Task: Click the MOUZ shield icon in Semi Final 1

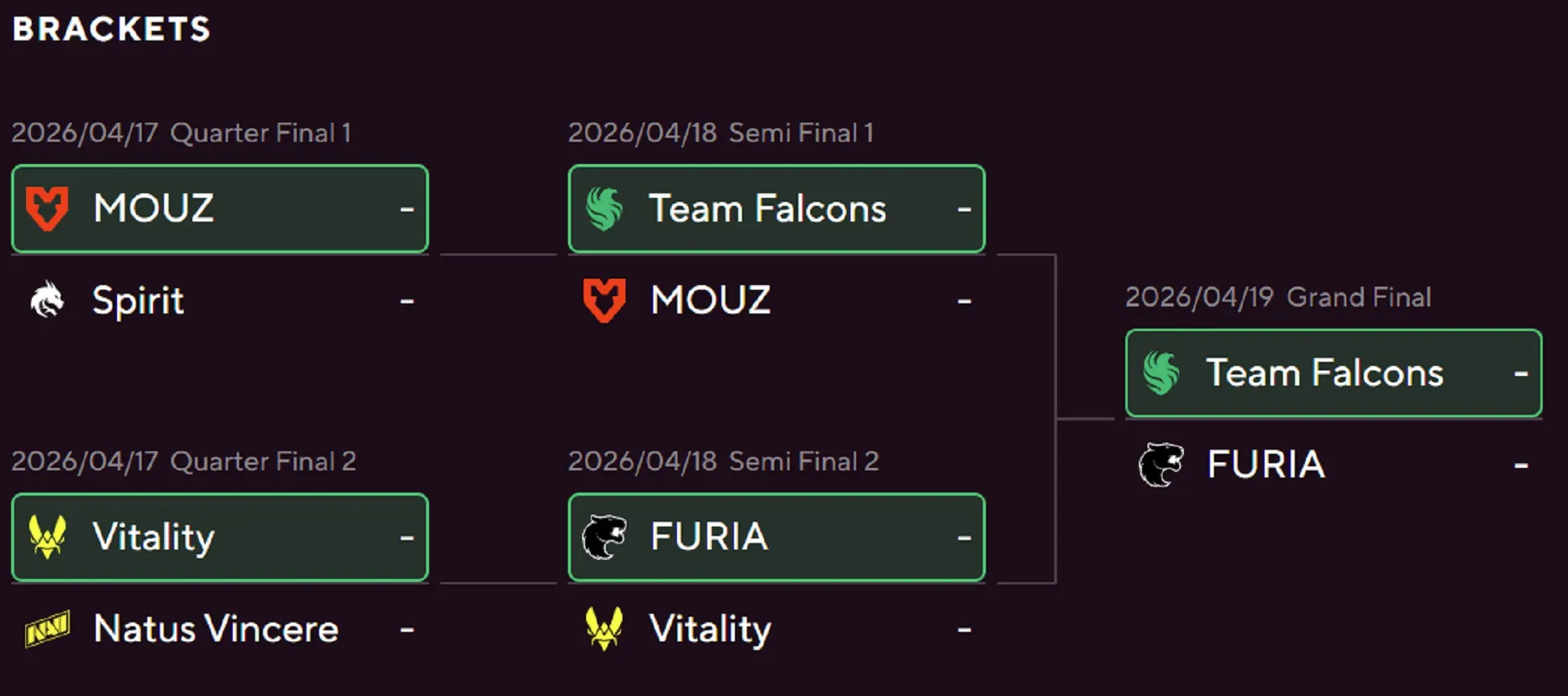Action: click(605, 300)
